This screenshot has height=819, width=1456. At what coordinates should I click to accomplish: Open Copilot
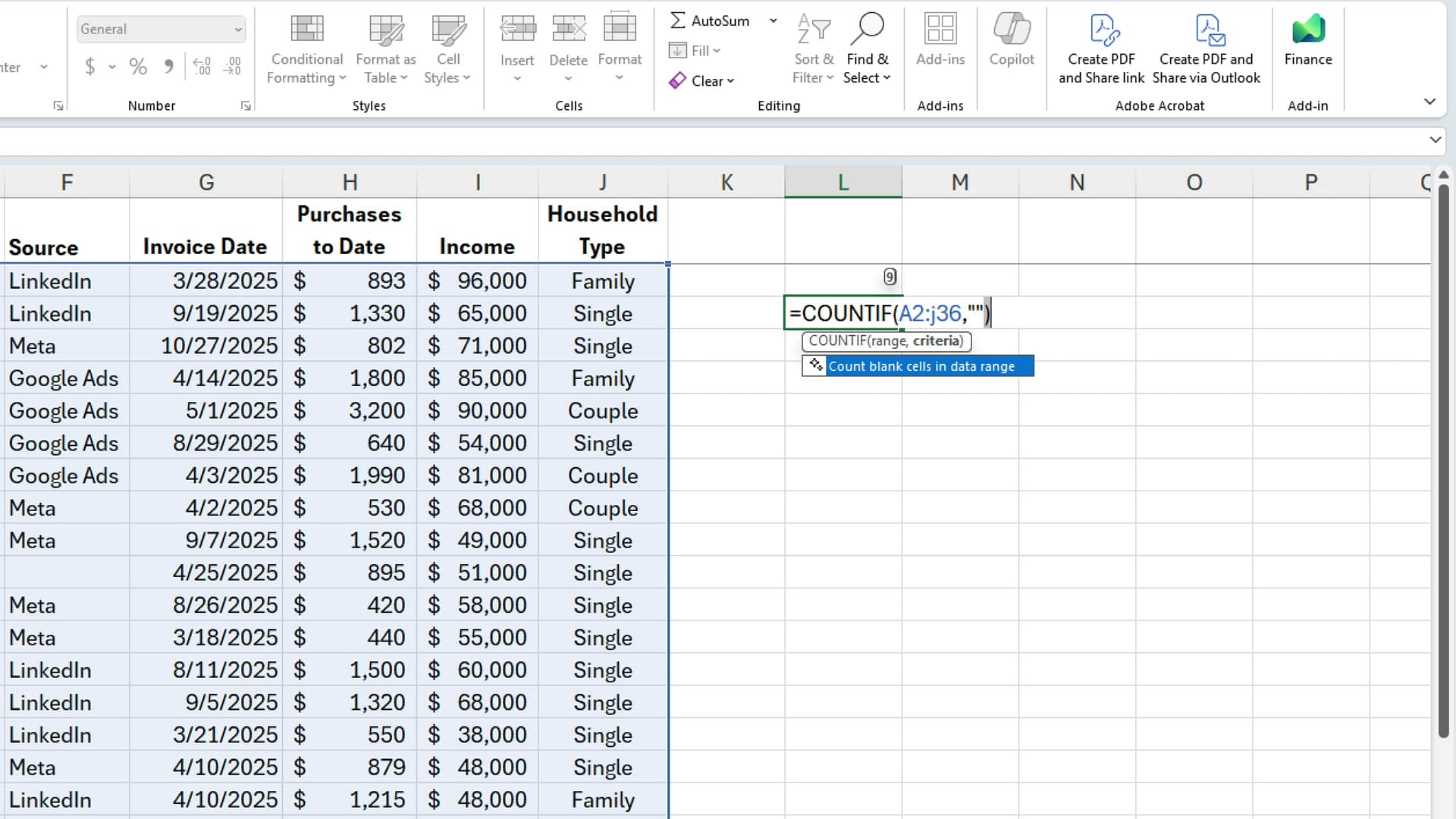1011,42
